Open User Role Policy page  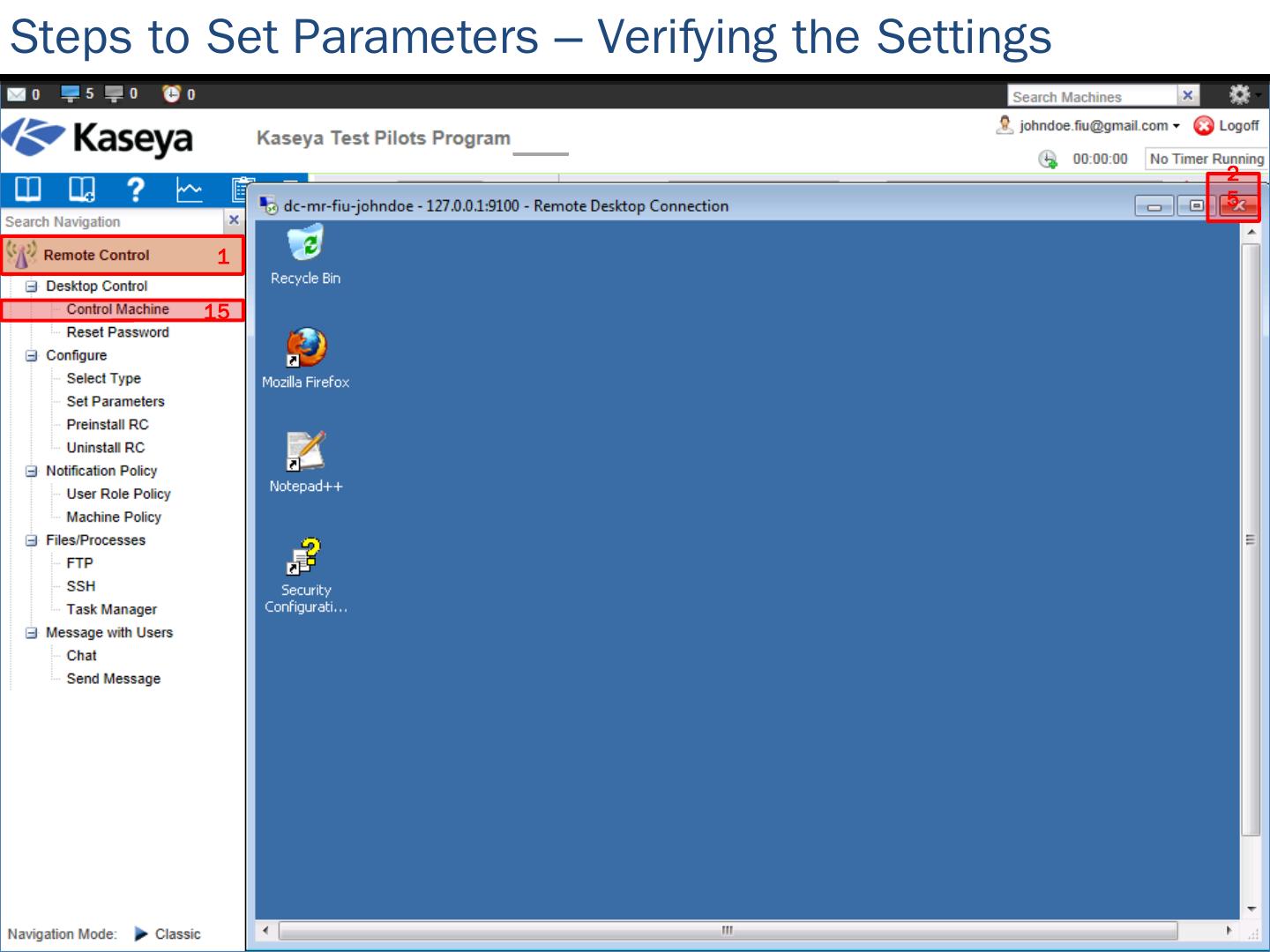118,494
